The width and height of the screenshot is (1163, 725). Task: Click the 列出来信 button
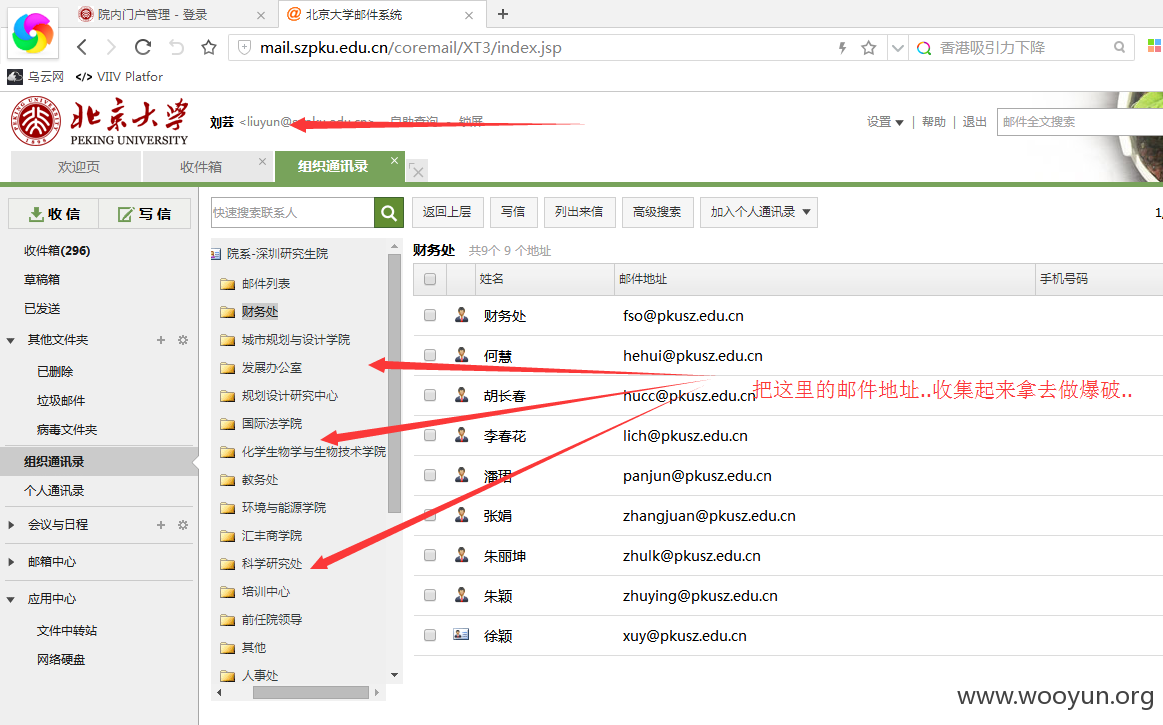(579, 212)
